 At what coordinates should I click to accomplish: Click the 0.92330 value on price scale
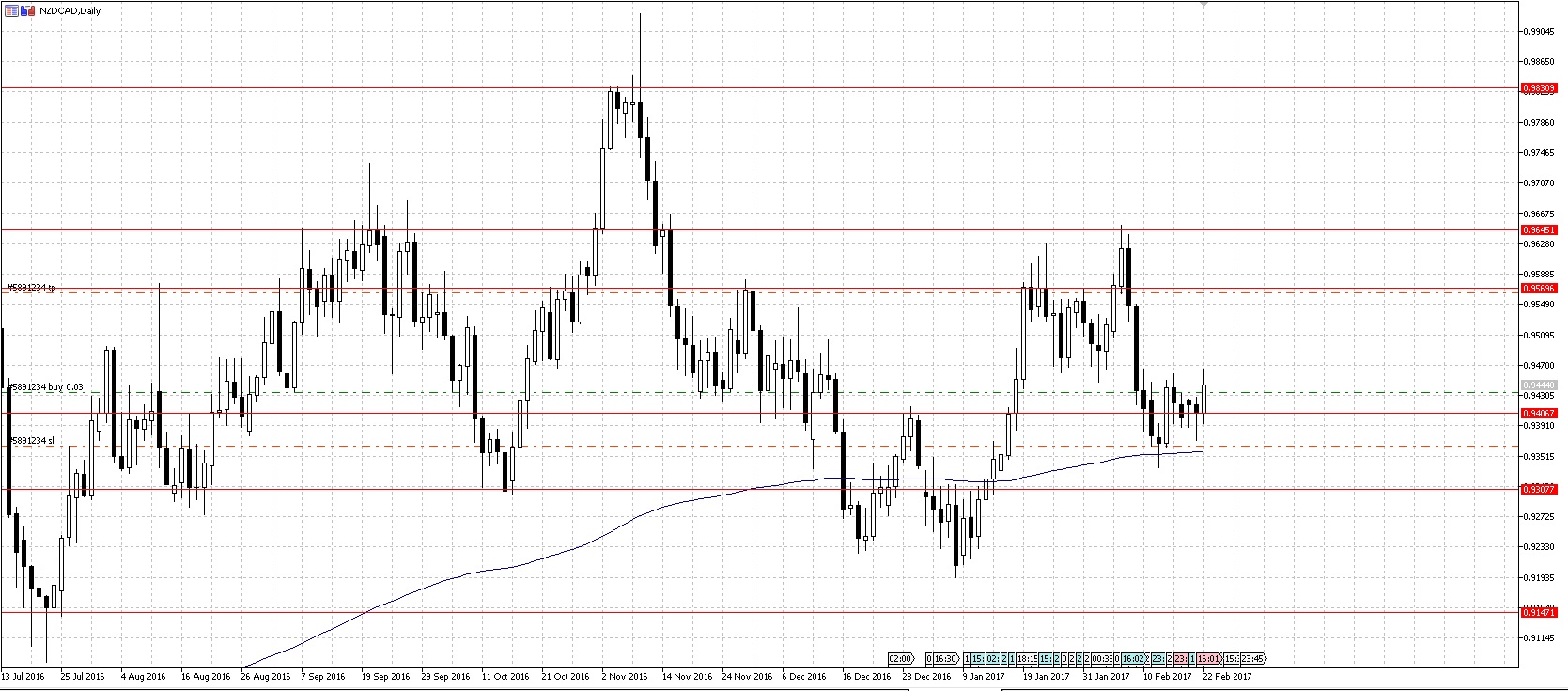click(x=1541, y=546)
